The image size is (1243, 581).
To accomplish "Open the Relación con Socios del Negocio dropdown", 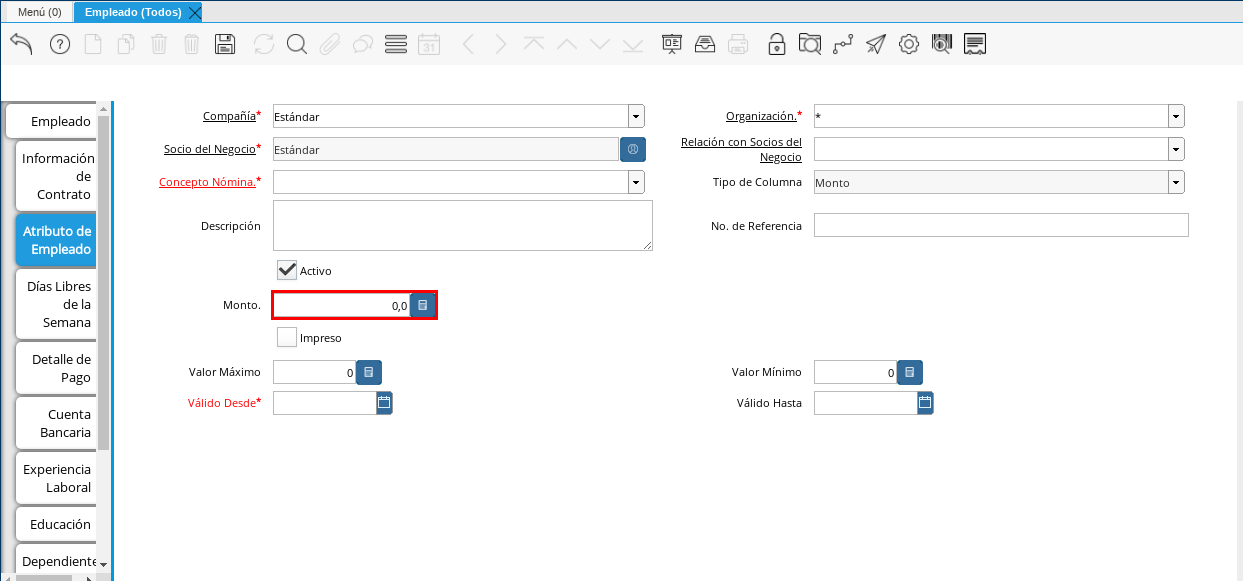I will [1176, 149].
